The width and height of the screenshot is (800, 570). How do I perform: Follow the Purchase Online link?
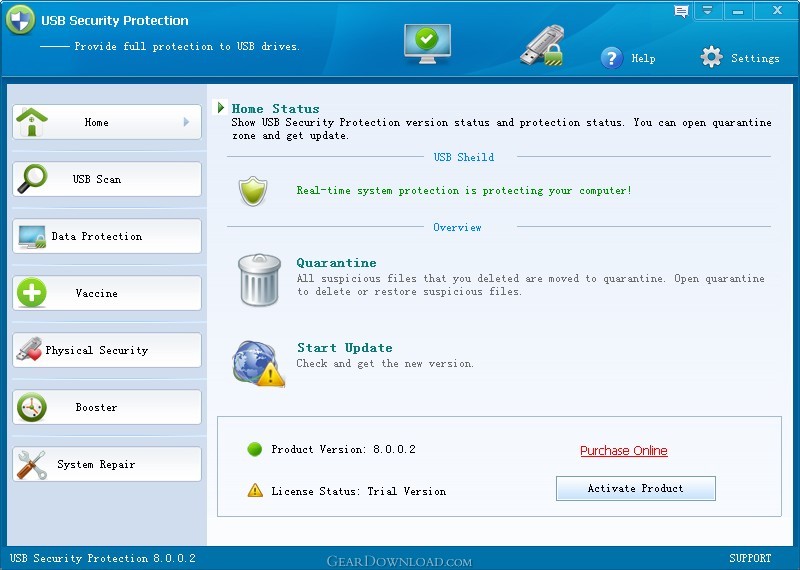(623, 451)
